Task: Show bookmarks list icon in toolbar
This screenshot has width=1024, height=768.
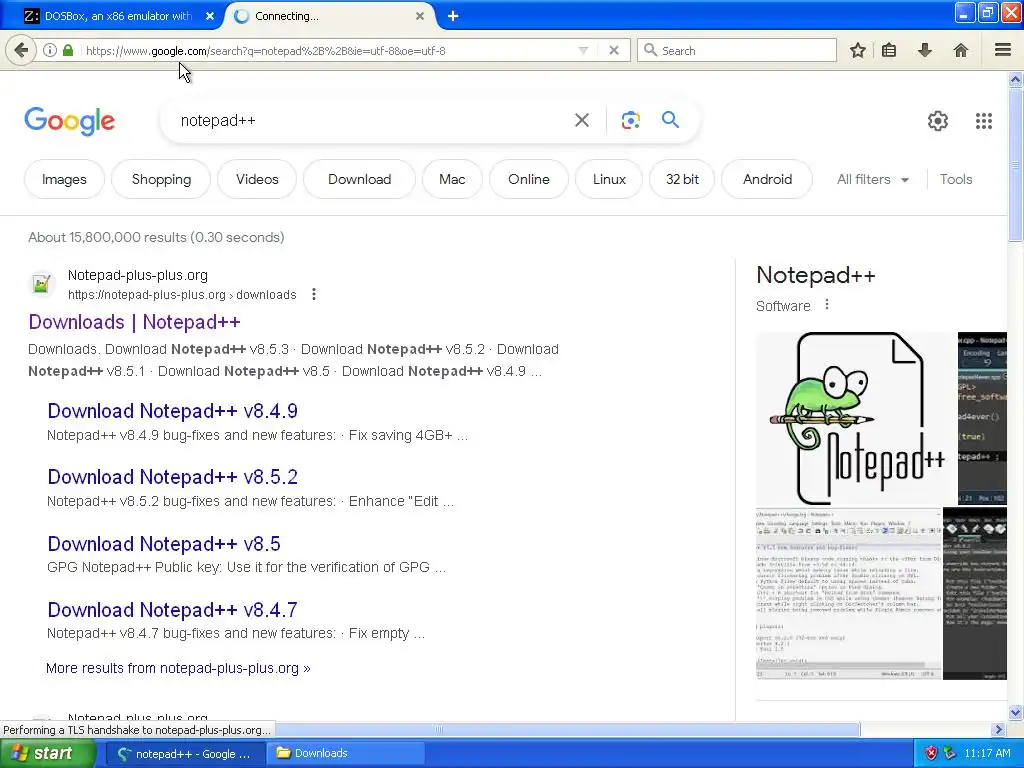Action: (x=889, y=50)
